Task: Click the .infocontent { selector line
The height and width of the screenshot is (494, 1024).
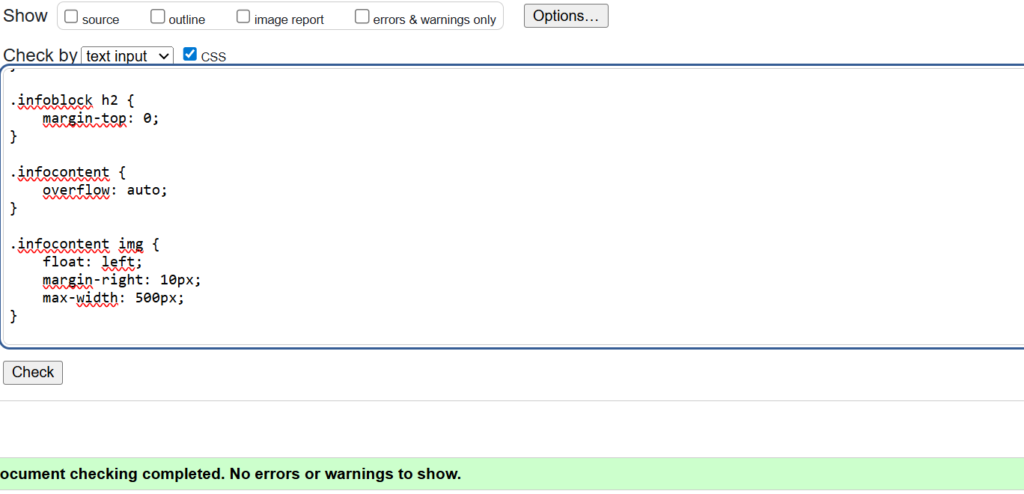Action: click(x=68, y=172)
